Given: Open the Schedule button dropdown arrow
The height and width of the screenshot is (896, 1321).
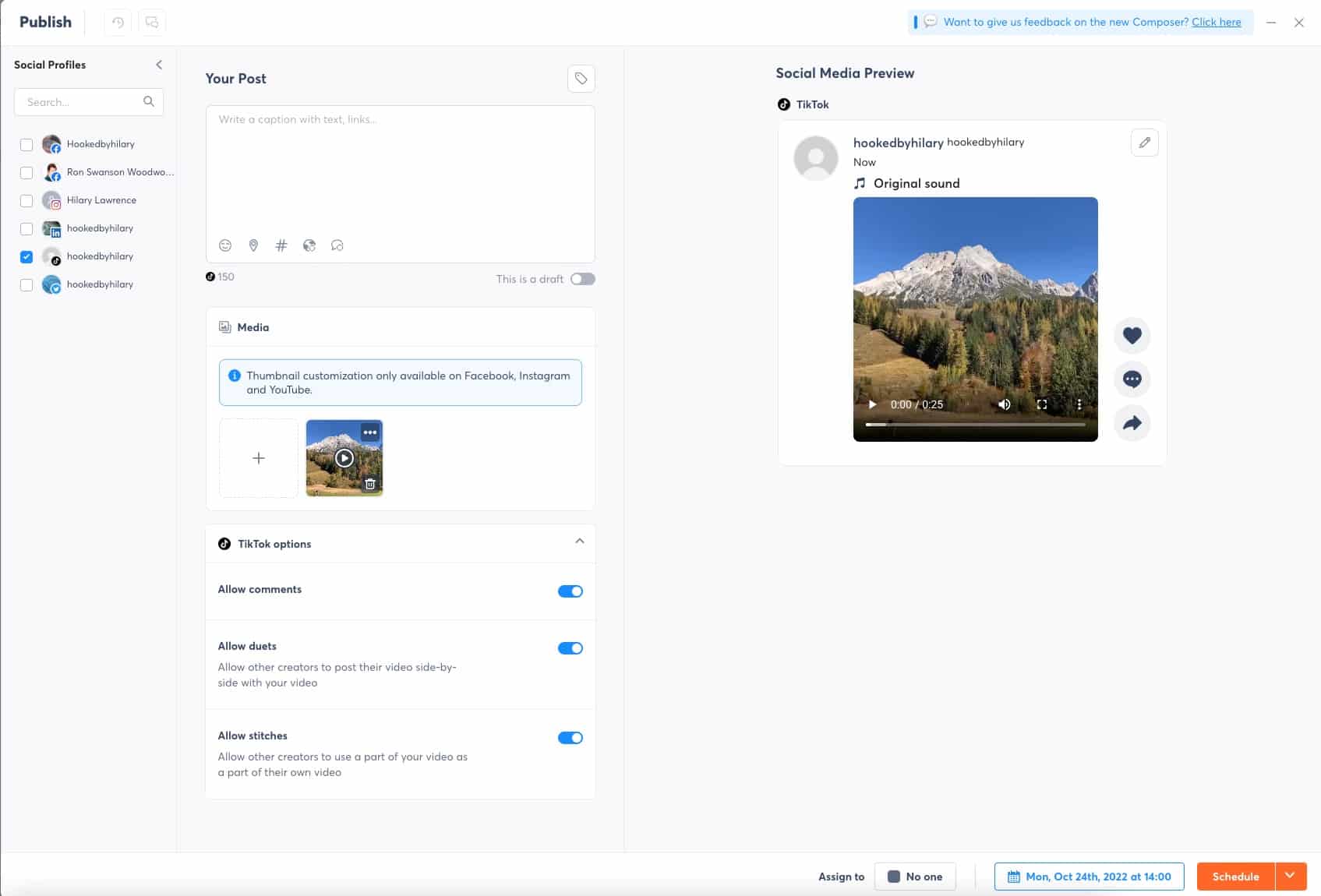Looking at the screenshot, I should [x=1291, y=876].
